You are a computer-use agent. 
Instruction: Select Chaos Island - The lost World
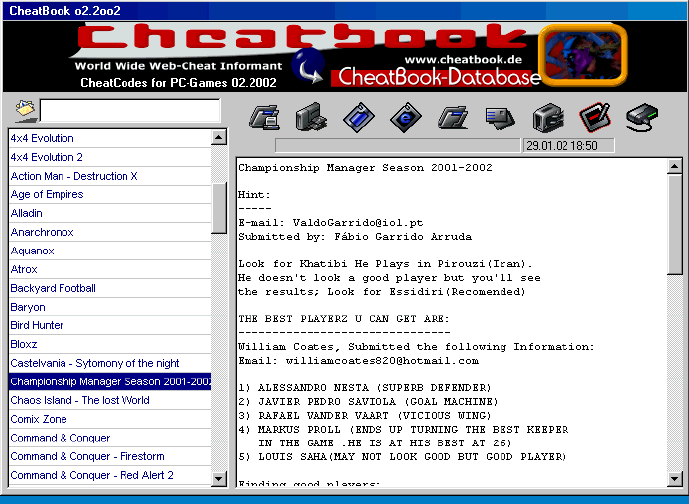coord(110,400)
